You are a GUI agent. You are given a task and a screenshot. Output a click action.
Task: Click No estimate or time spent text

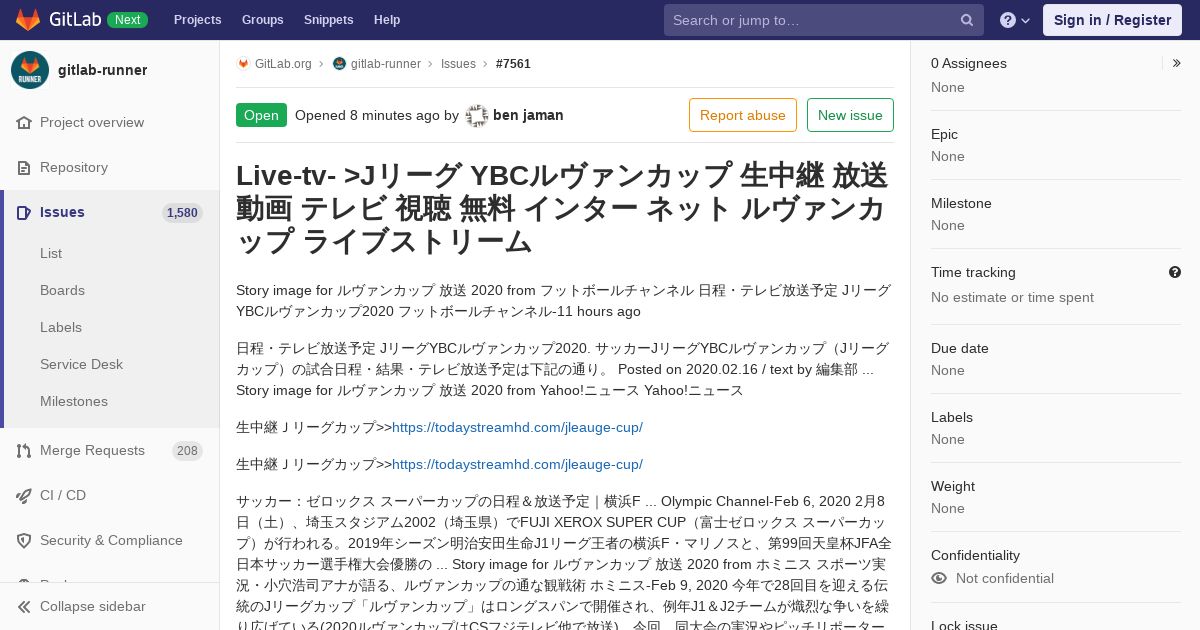click(1012, 297)
